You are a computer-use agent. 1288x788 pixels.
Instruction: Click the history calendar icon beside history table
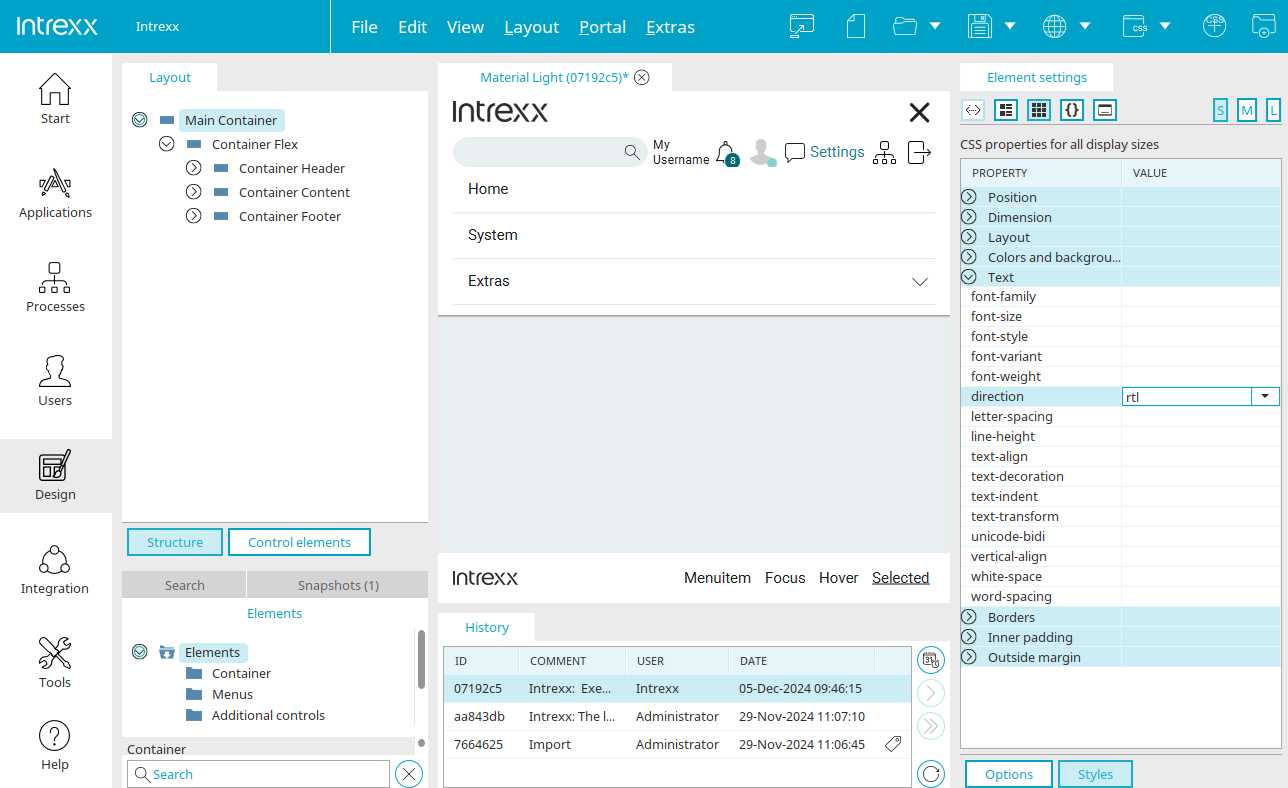(x=931, y=660)
